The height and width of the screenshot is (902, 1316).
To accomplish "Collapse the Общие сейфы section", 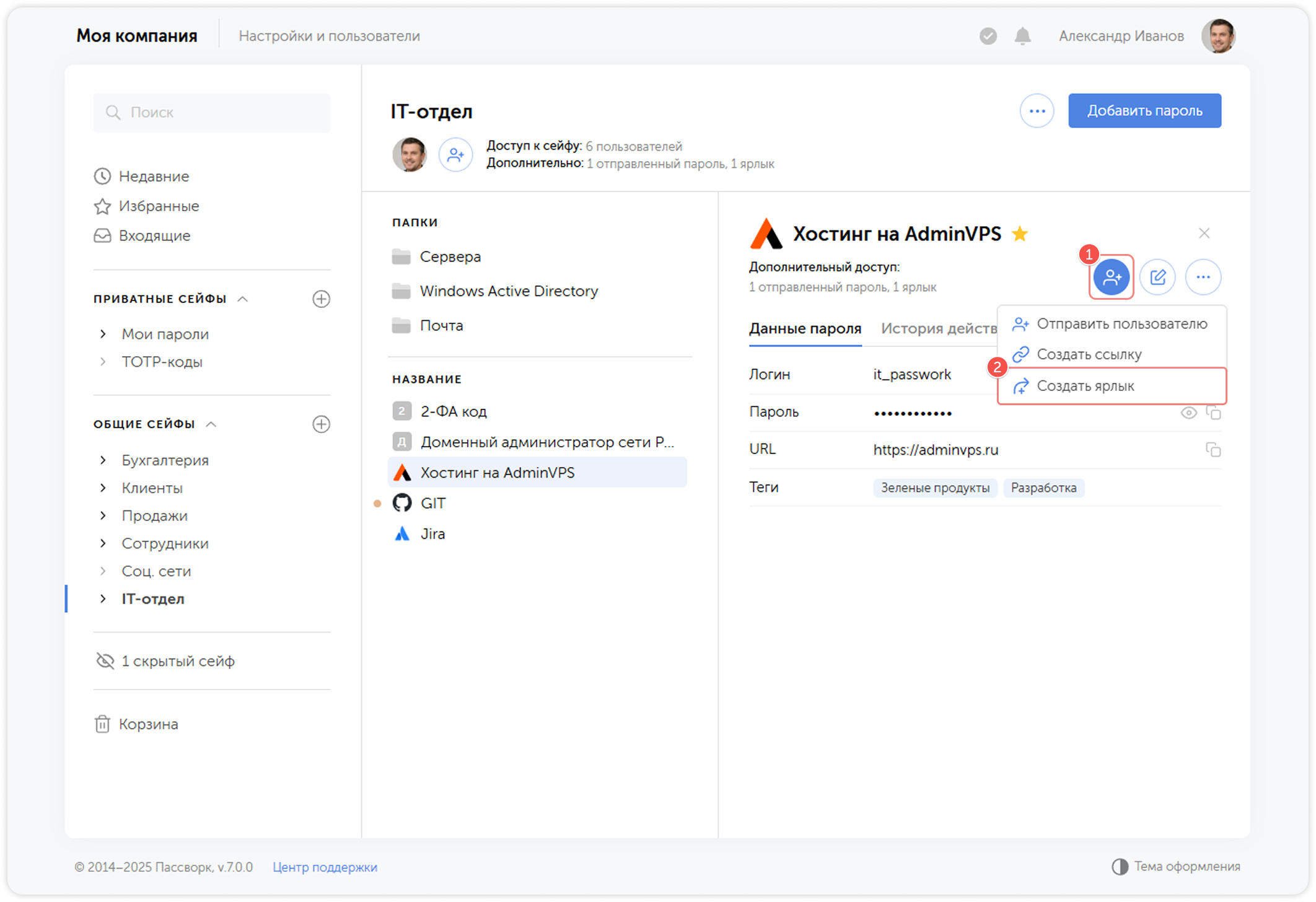I will (x=211, y=424).
